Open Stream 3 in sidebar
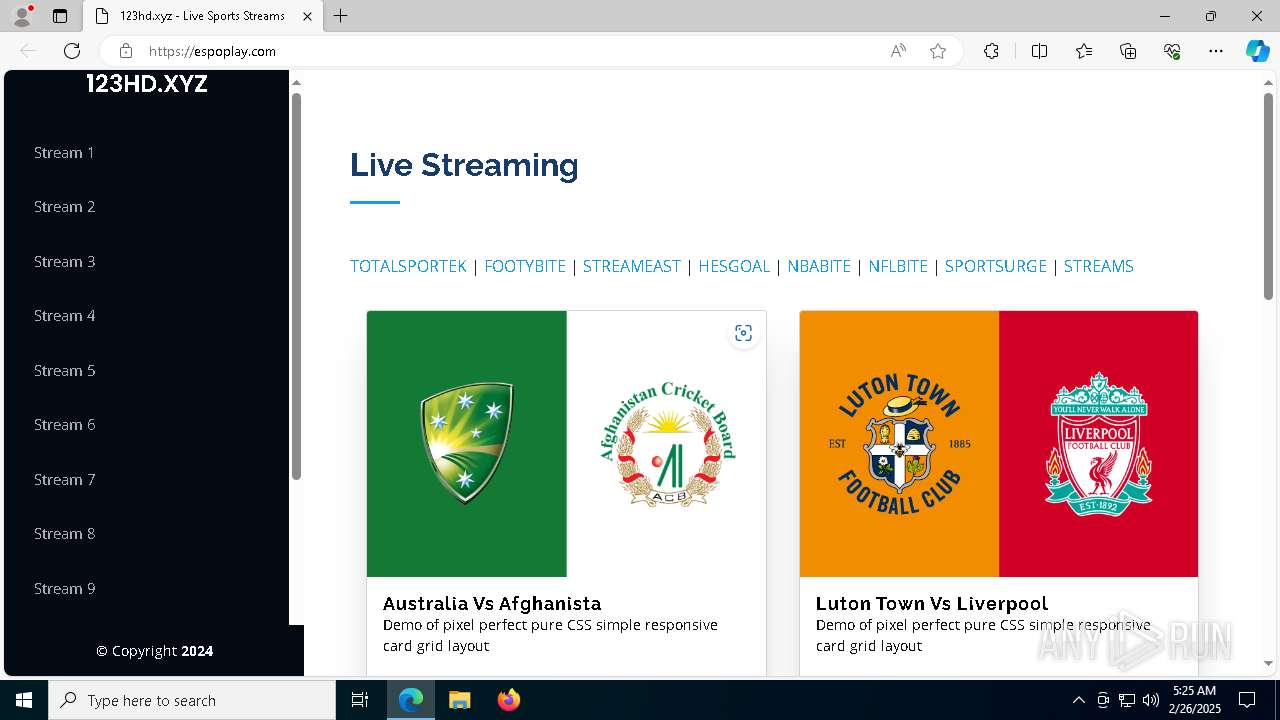 pyautogui.click(x=64, y=262)
